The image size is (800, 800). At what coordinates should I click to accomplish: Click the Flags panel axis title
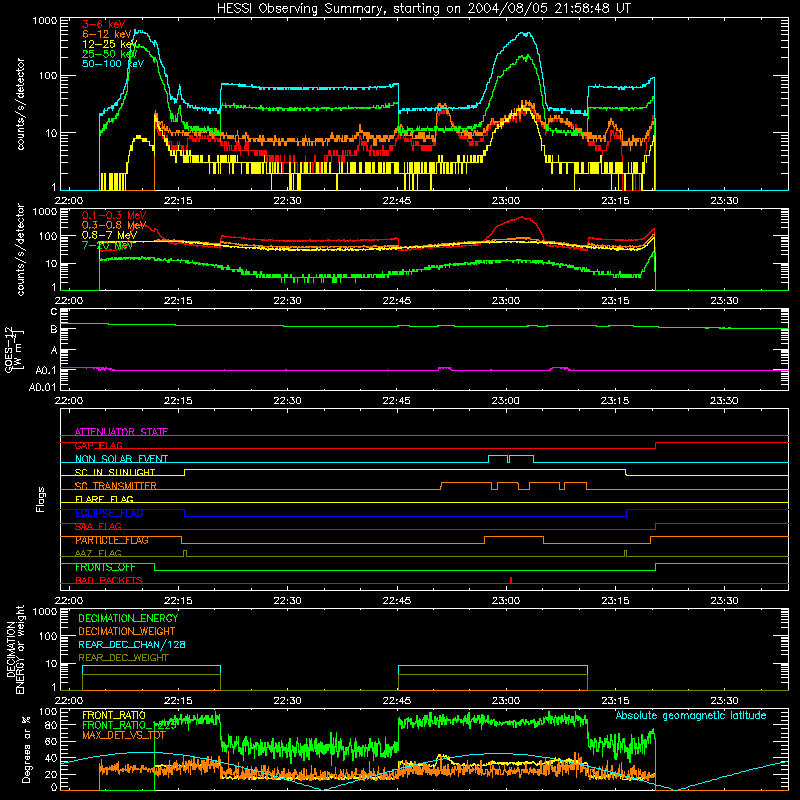[x=40, y=499]
